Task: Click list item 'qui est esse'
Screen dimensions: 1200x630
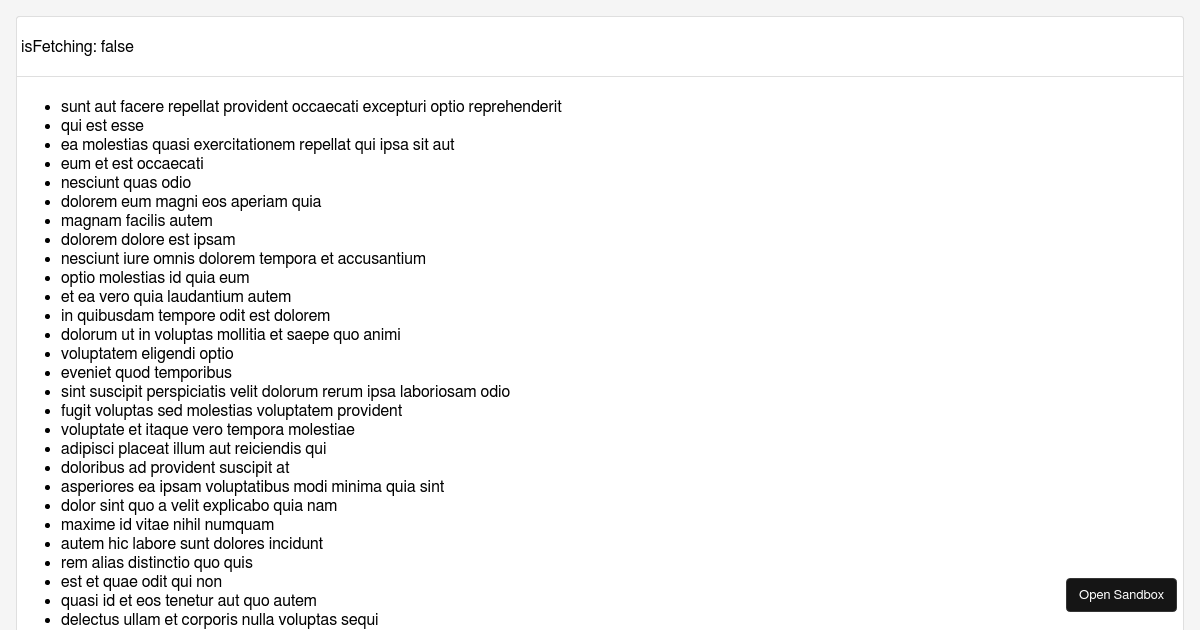Action: pos(102,126)
